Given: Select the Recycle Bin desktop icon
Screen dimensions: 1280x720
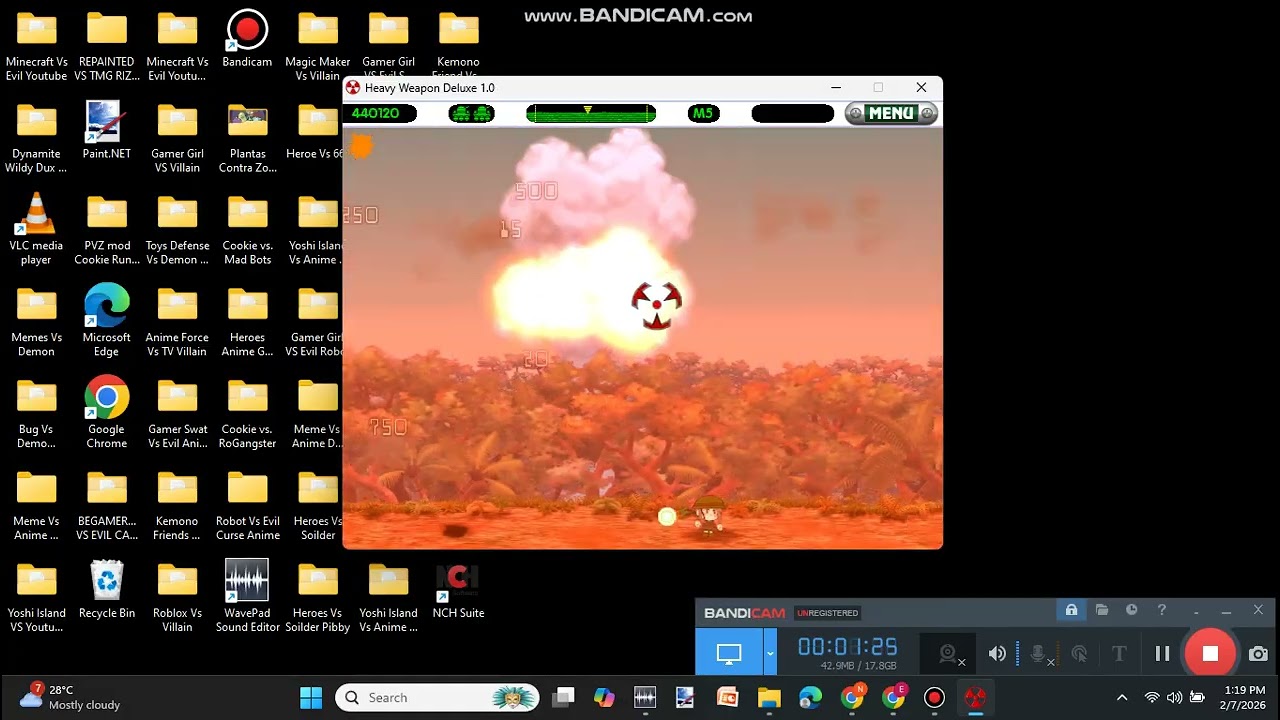Looking at the screenshot, I should 107,590.
